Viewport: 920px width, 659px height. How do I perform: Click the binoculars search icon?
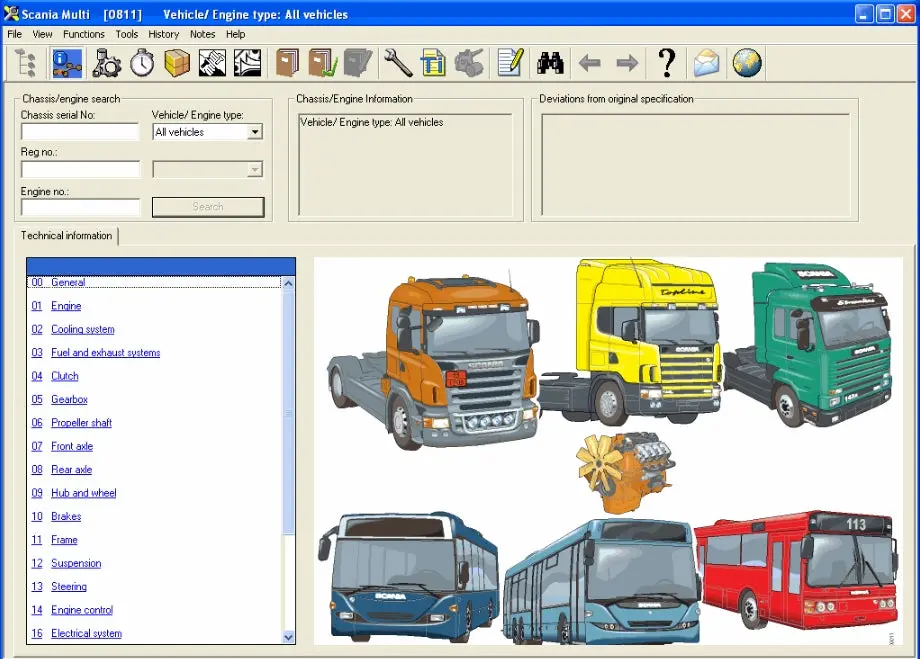pos(550,63)
